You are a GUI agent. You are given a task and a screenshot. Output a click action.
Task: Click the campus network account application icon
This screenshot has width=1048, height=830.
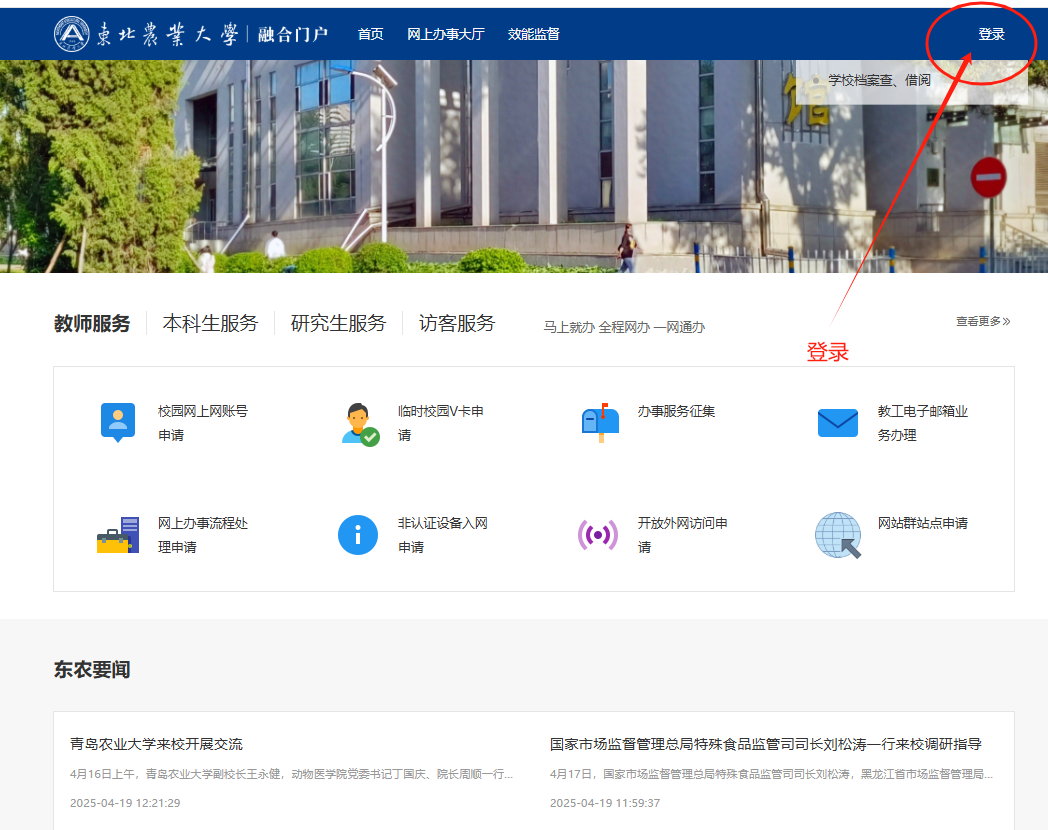[x=117, y=422]
